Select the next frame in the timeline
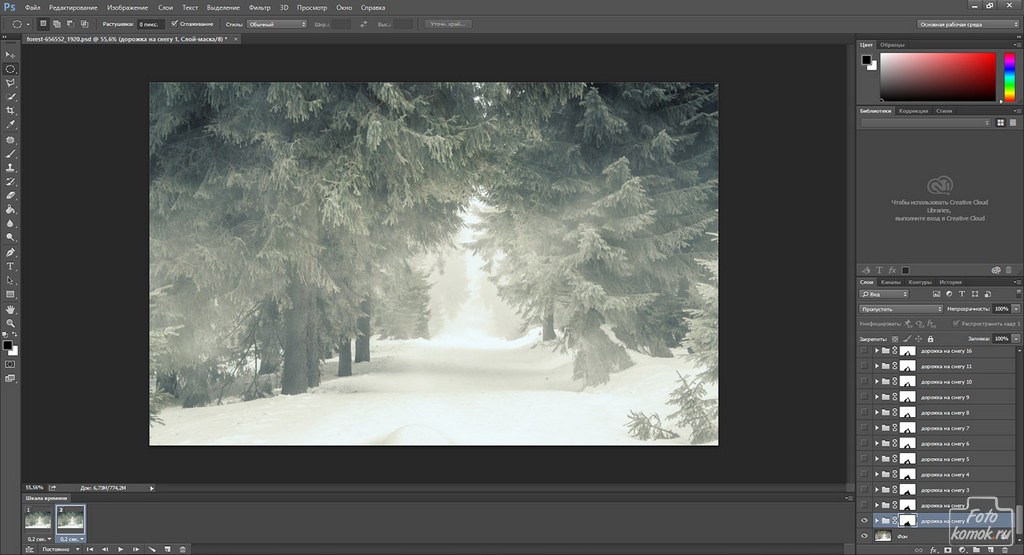This screenshot has height=555, width=1024. (x=136, y=549)
